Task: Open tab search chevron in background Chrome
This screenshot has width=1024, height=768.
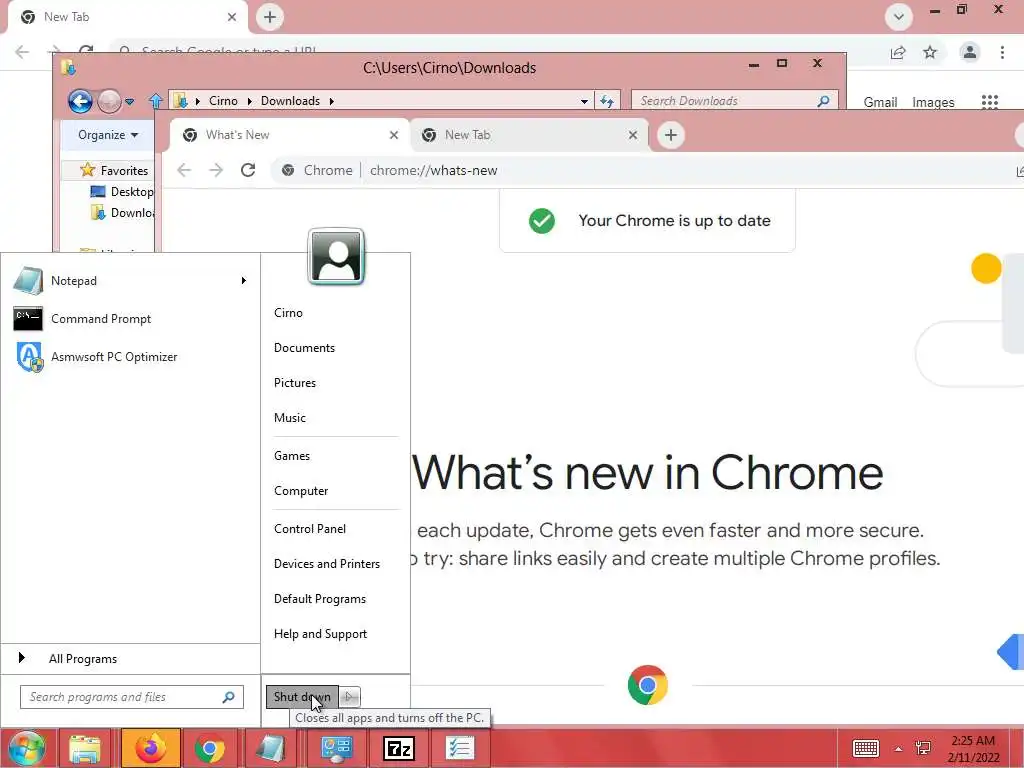Action: click(x=899, y=17)
